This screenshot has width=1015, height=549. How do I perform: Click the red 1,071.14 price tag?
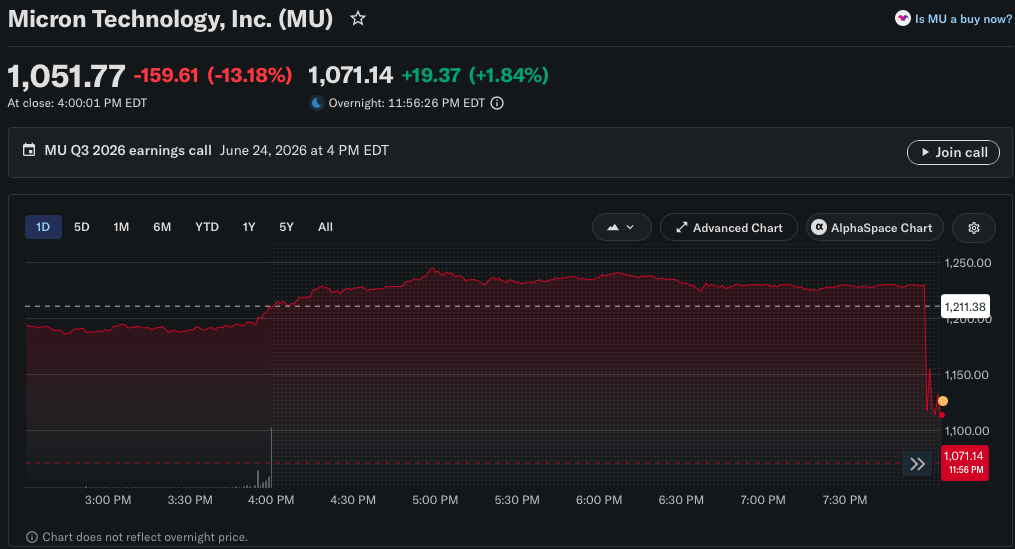[965, 462]
